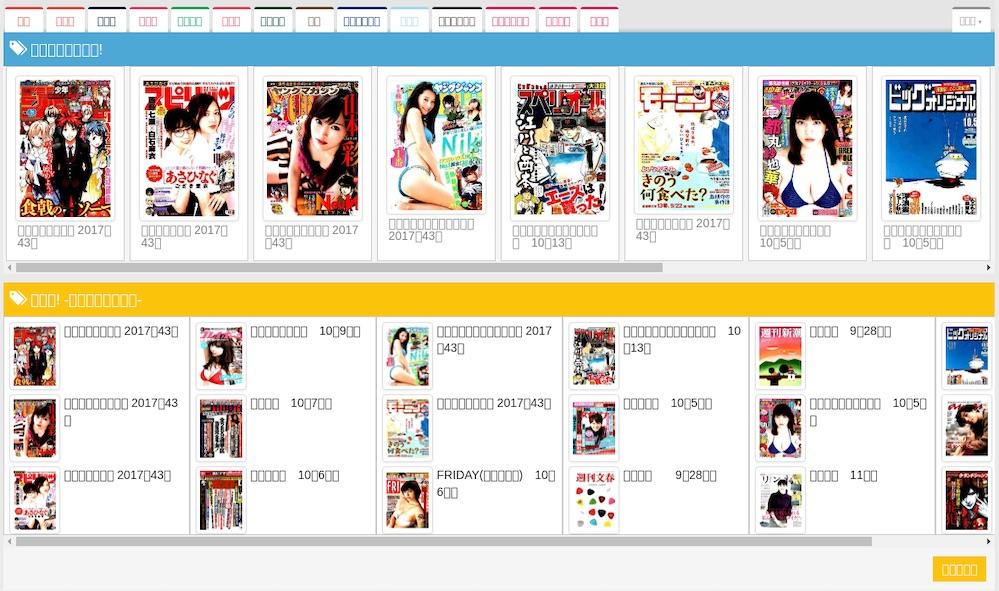The width and height of the screenshot is (999, 591).
Task: Click the tag icon in the yellow header
Action: tap(18, 300)
